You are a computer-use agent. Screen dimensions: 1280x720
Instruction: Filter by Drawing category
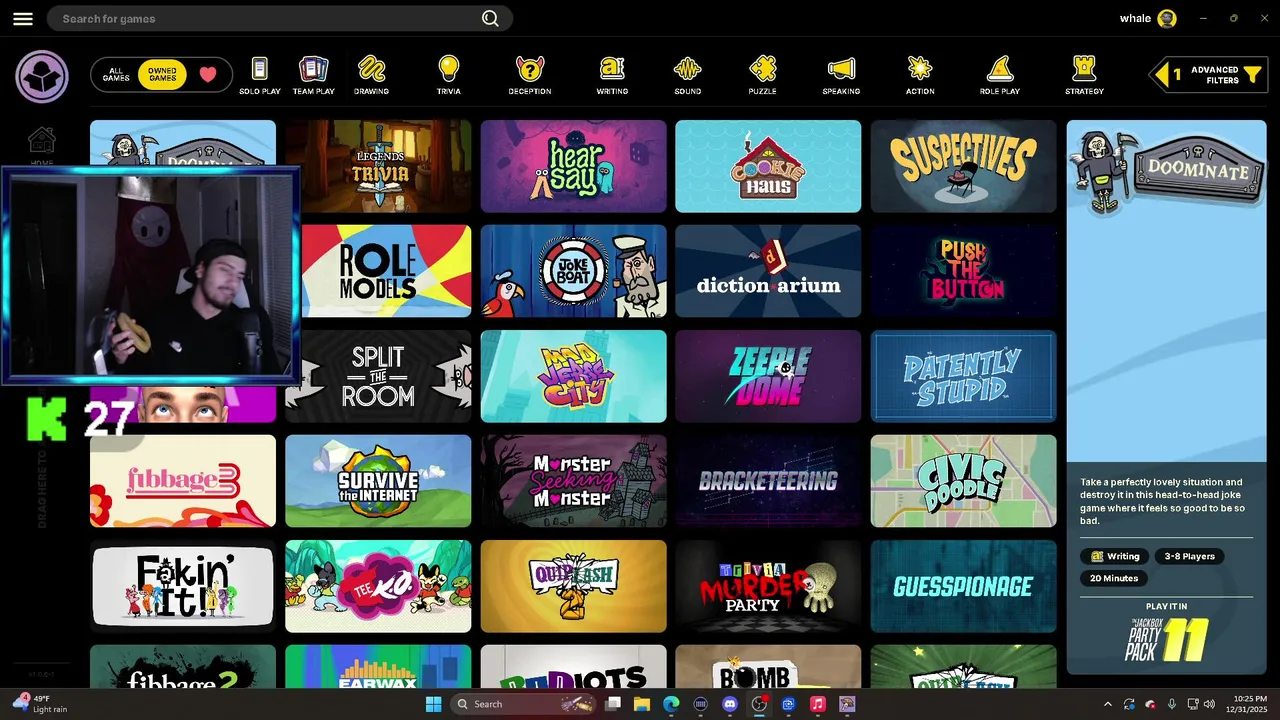click(371, 76)
